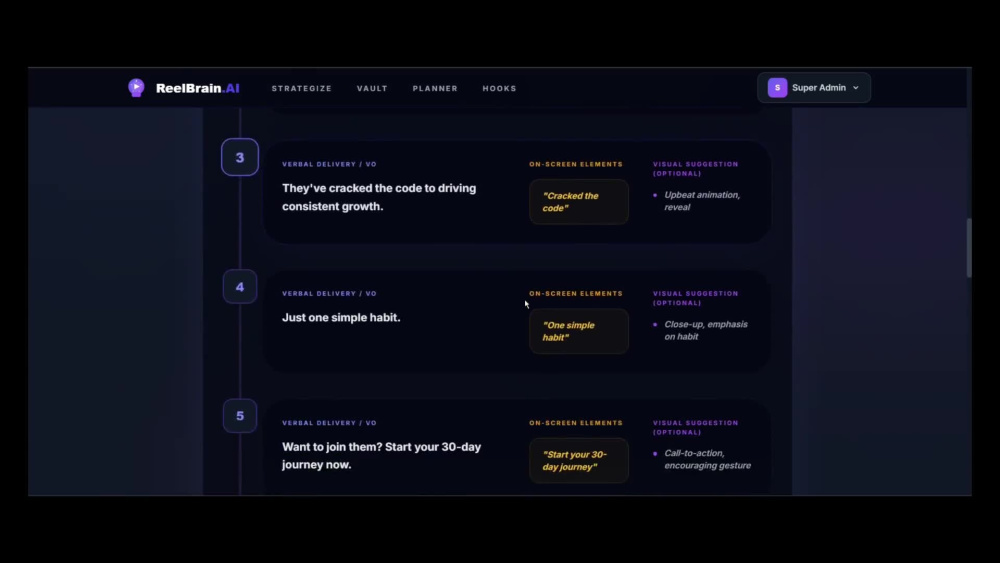Click the purple S avatar icon
Image resolution: width=1000 pixels, height=563 pixels.
coord(777,87)
